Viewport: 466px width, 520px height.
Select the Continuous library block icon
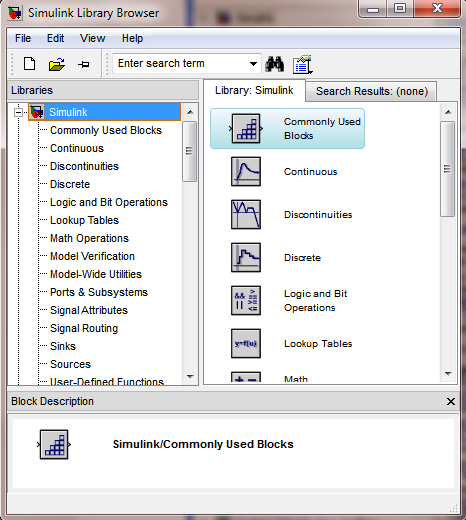[246, 172]
